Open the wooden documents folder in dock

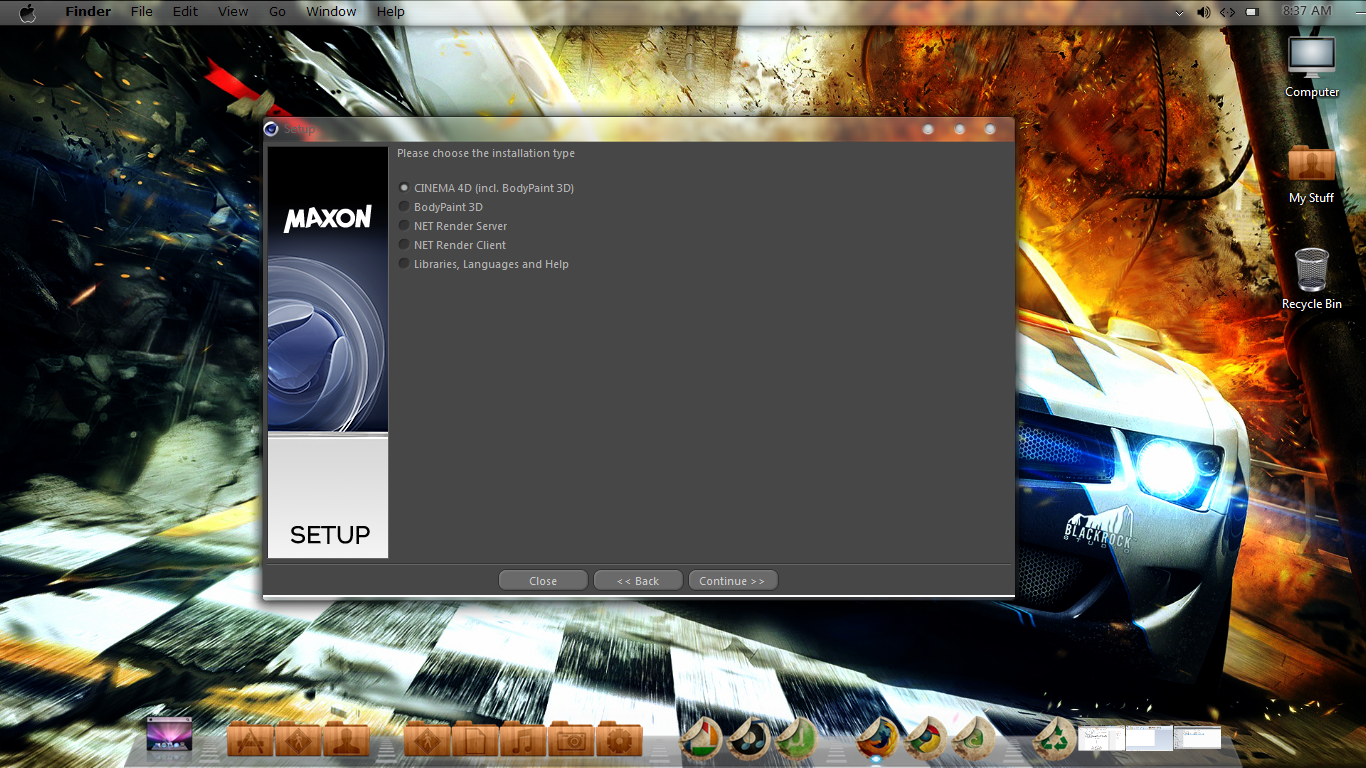475,739
